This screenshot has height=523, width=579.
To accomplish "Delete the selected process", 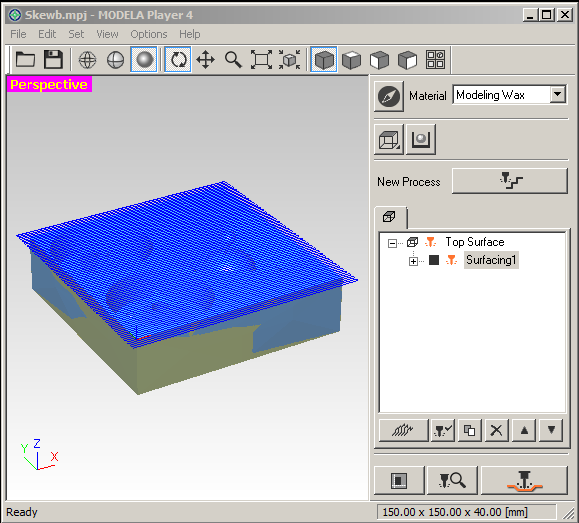I will [497, 430].
